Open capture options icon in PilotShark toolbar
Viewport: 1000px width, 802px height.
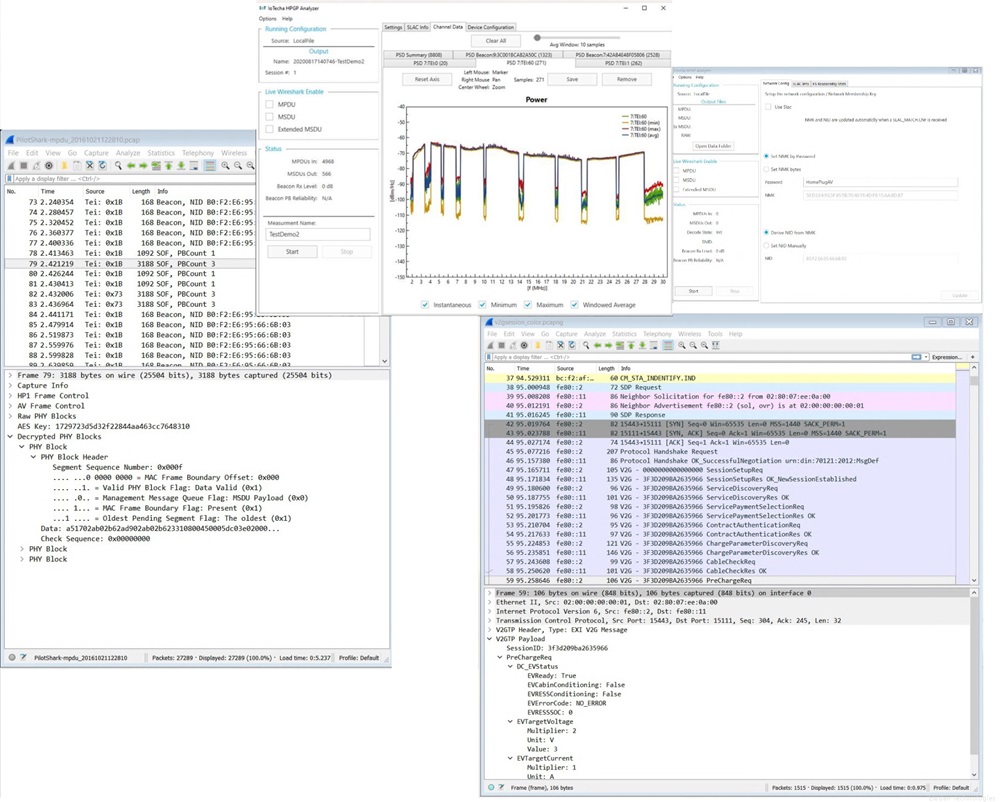tap(48, 166)
